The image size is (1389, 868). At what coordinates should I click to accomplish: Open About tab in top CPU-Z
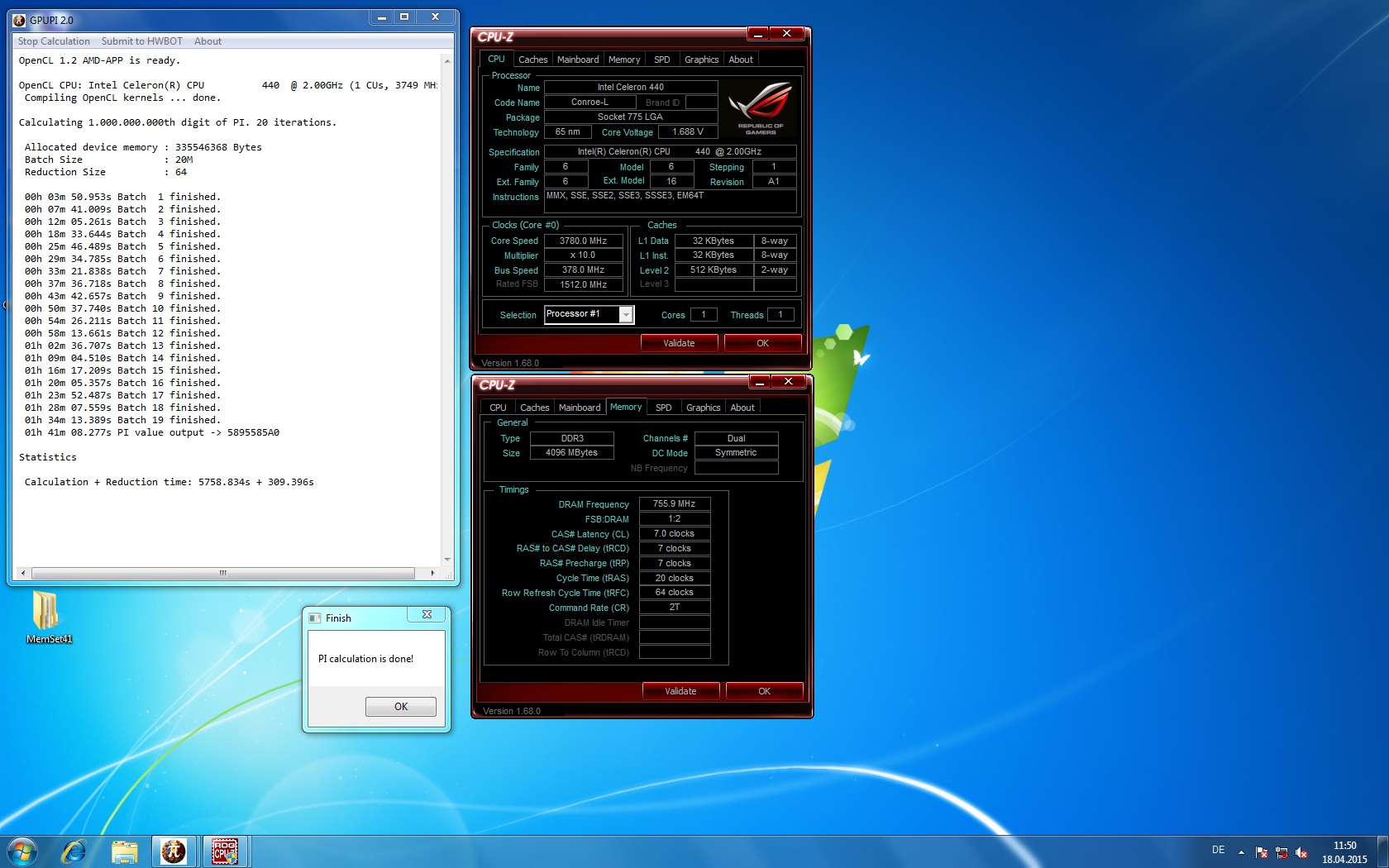(741, 60)
